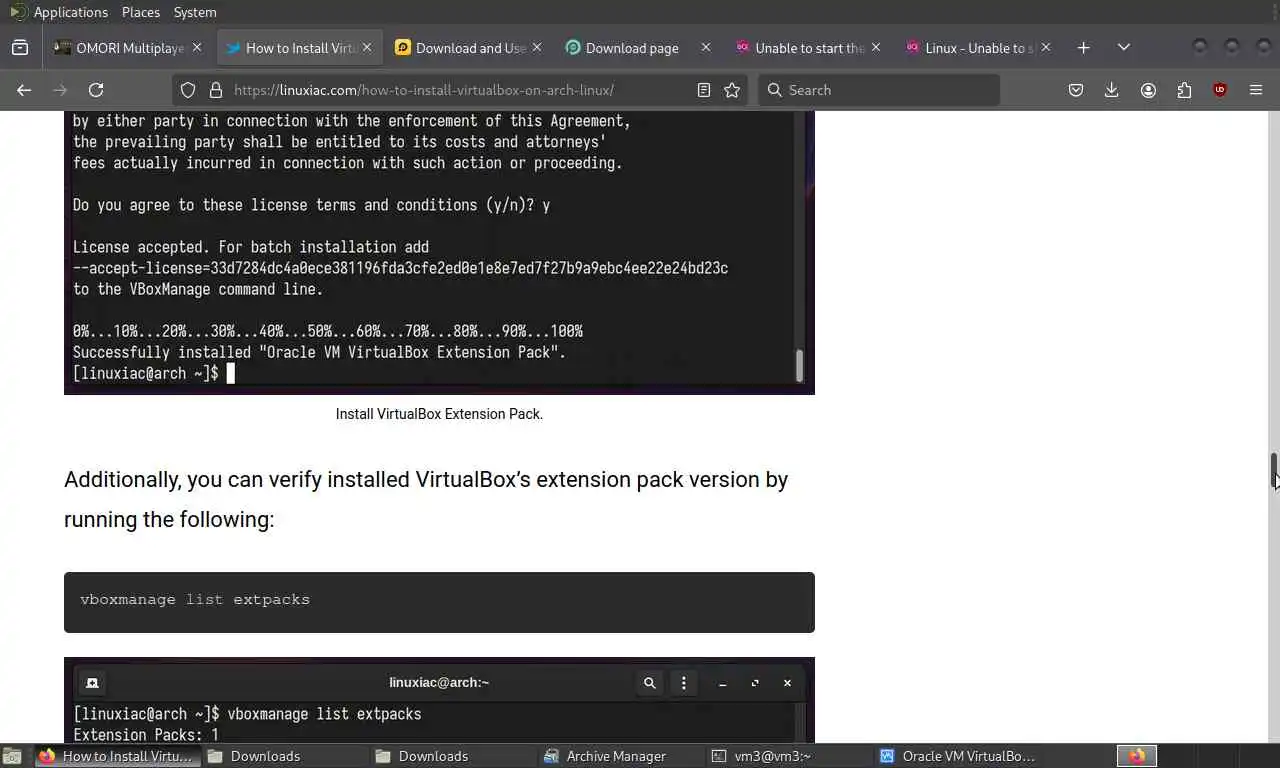Open the System menu
This screenshot has width=1280, height=768.
click(195, 12)
